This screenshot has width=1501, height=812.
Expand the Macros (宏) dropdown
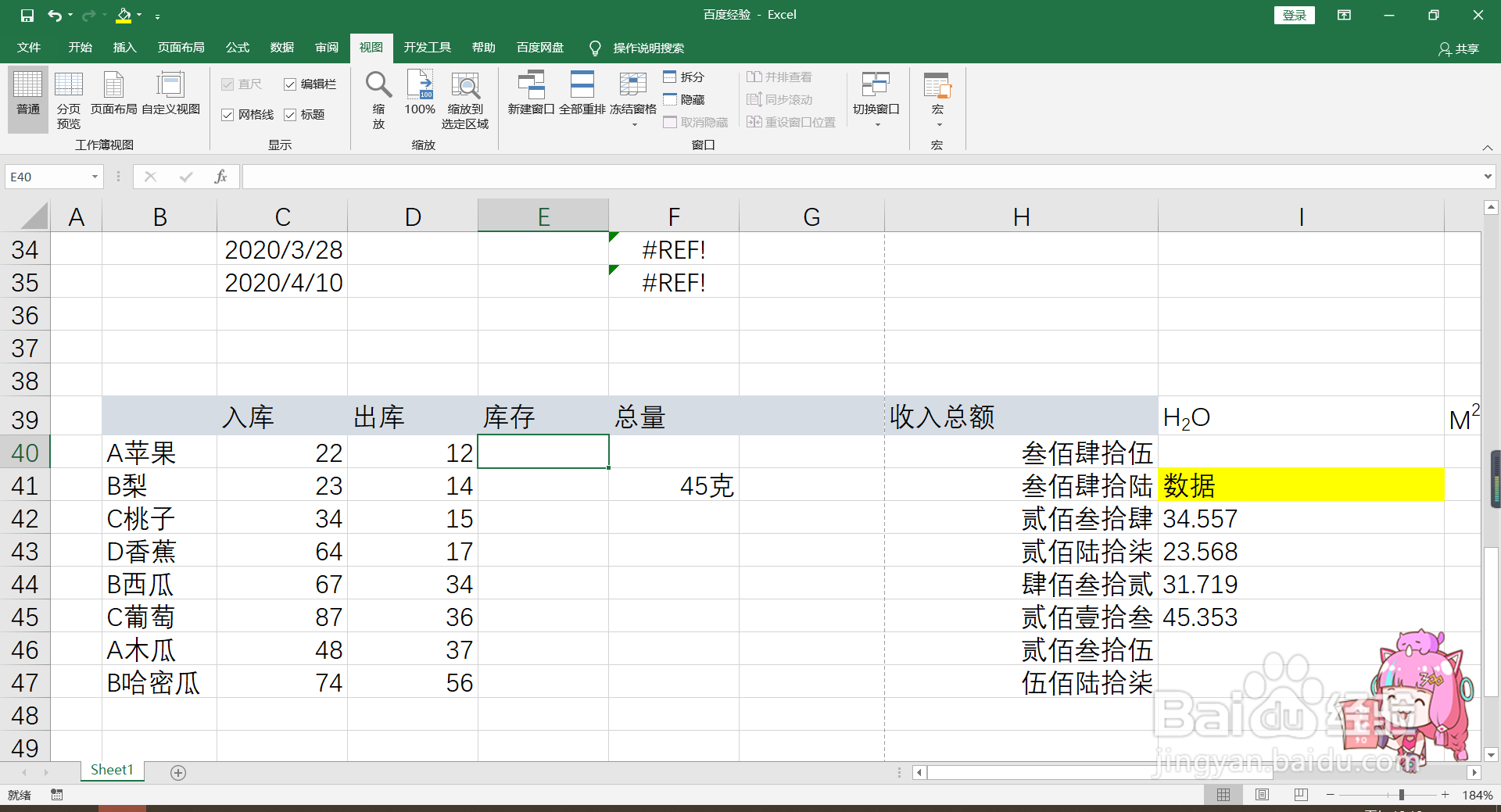pyautogui.click(x=938, y=125)
